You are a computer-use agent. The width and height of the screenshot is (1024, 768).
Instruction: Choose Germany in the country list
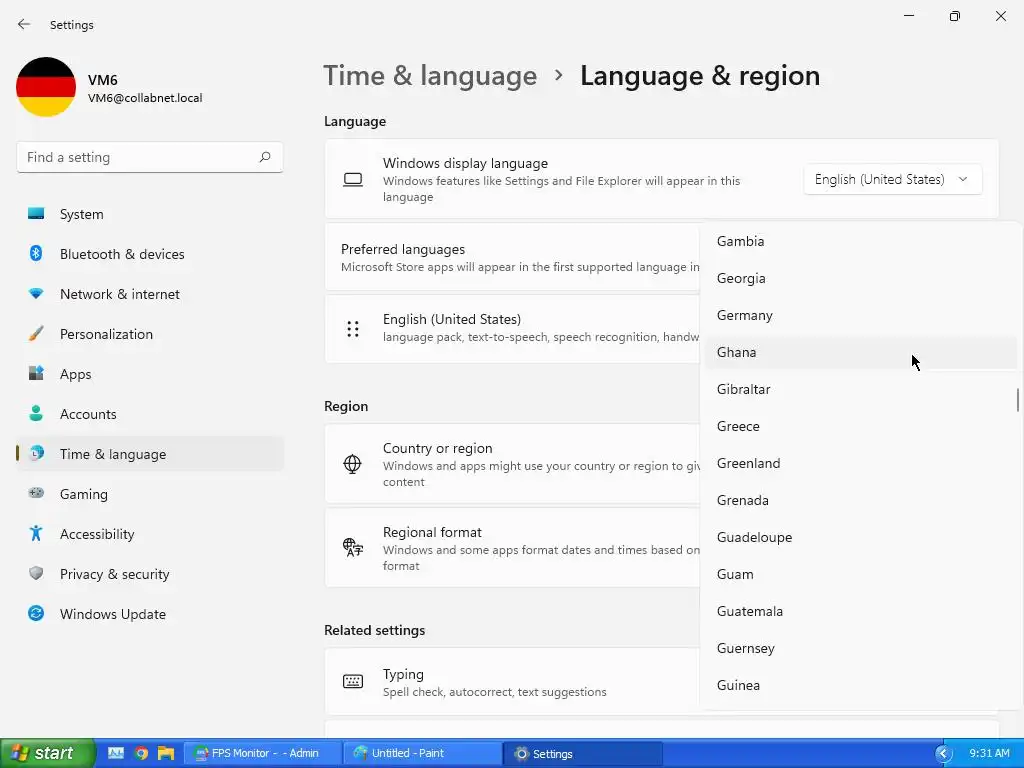[x=861, y=315]
